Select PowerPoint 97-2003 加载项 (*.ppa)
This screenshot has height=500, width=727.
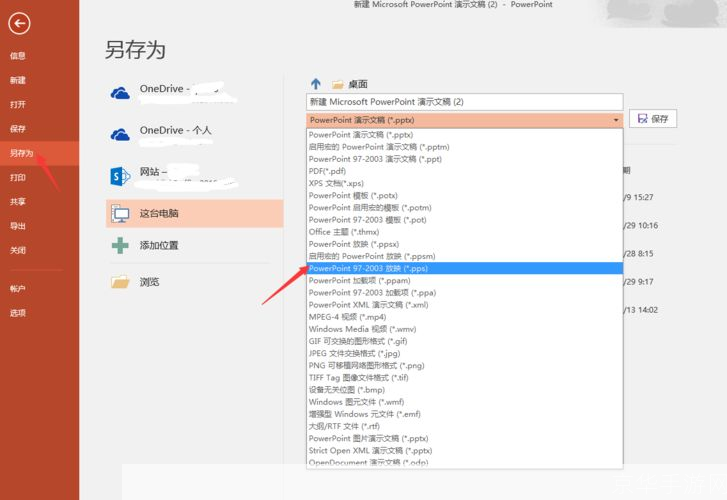465,293
